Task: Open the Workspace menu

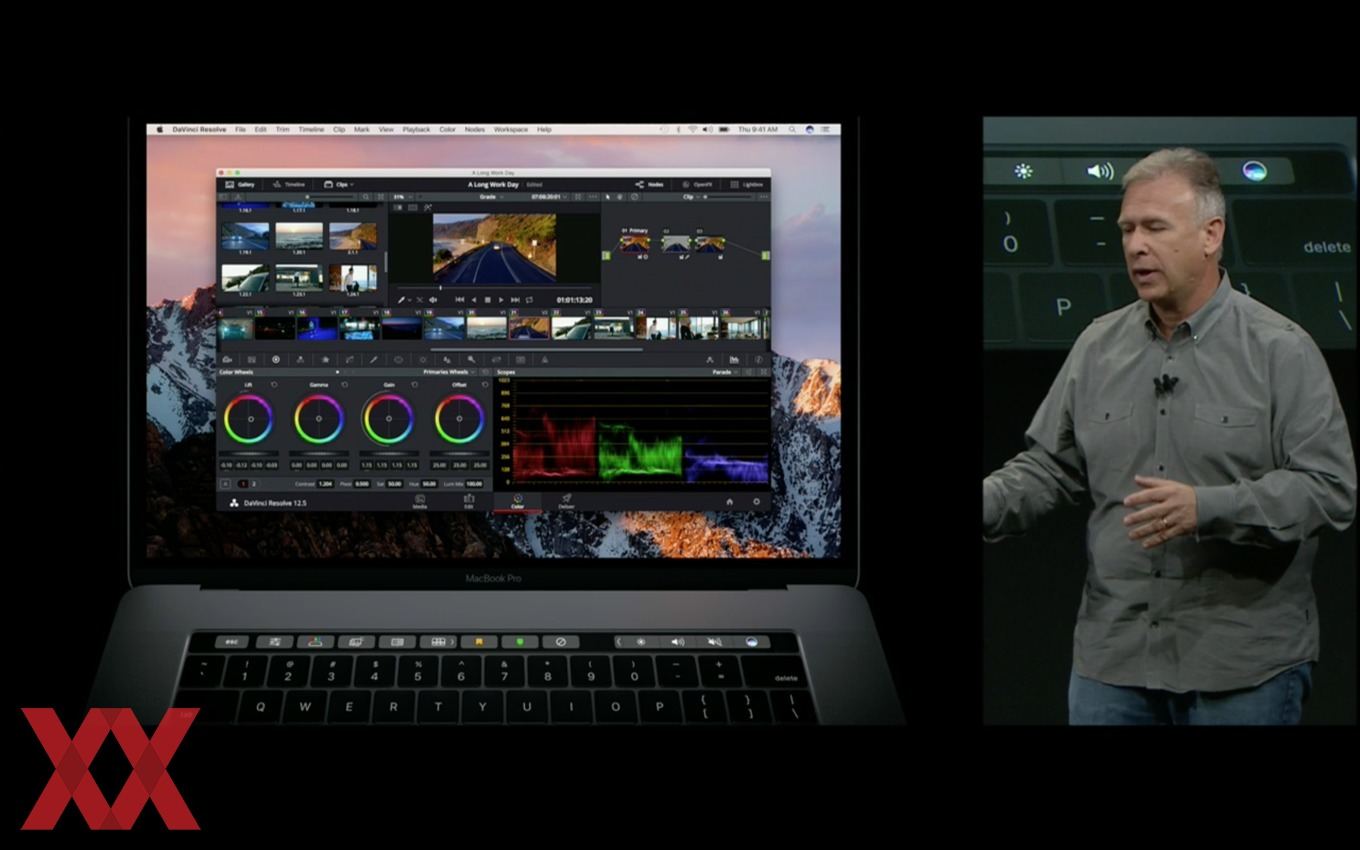Action: click(x=510, y=129)
